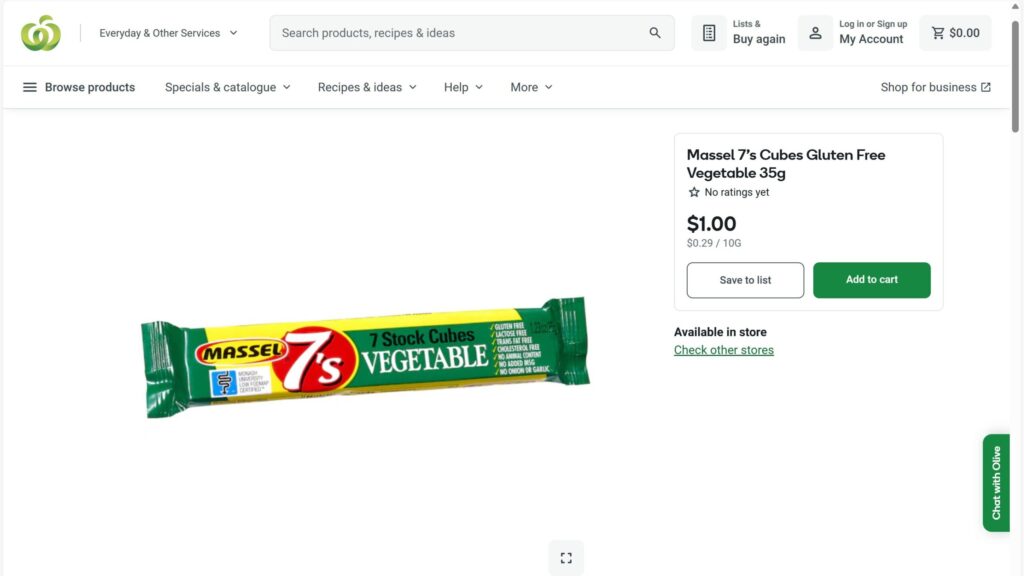Image resolution: width=1024 pixels, height=576 pixels.
Task: Click the My Account person icon
Action: [815, 33]
